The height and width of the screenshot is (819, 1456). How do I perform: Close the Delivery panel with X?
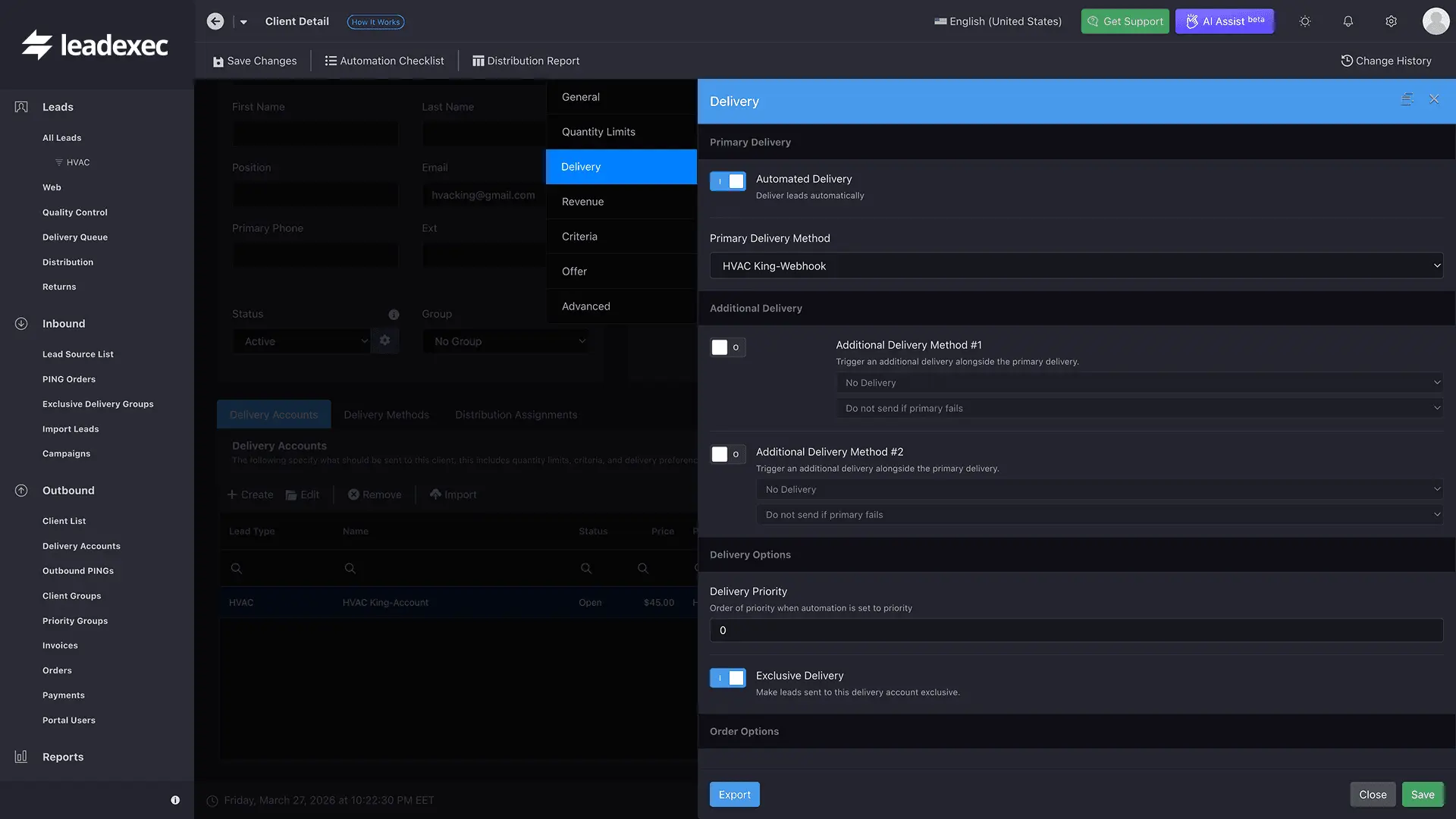[1434, 99]
